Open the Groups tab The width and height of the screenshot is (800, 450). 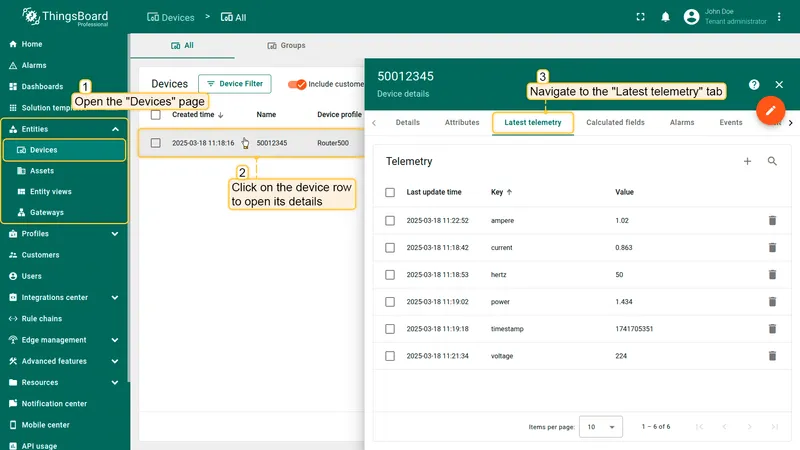286,45
